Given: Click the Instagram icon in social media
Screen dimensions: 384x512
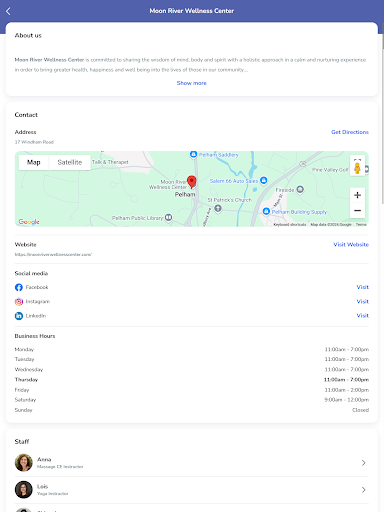Looking at the screenshot, I should 19,302.
